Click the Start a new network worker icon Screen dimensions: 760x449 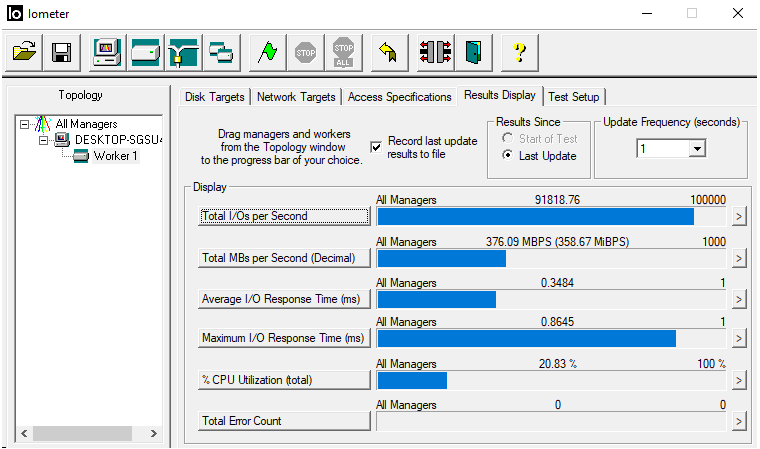point(183,52)
